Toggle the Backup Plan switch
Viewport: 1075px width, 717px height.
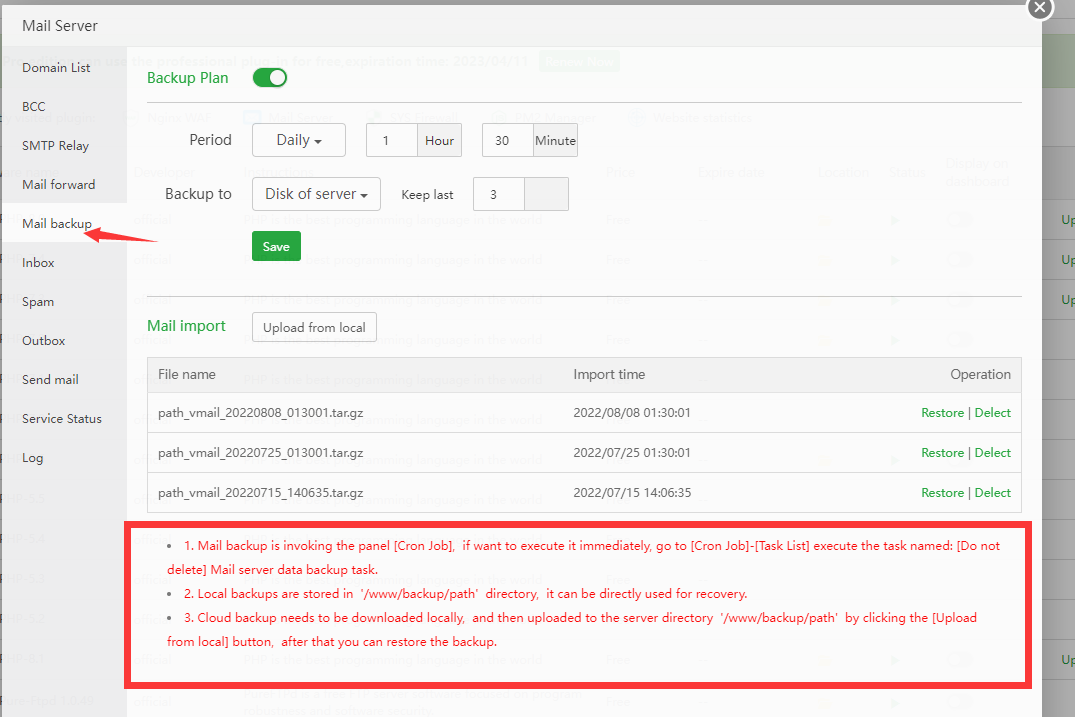coord(269,78)
